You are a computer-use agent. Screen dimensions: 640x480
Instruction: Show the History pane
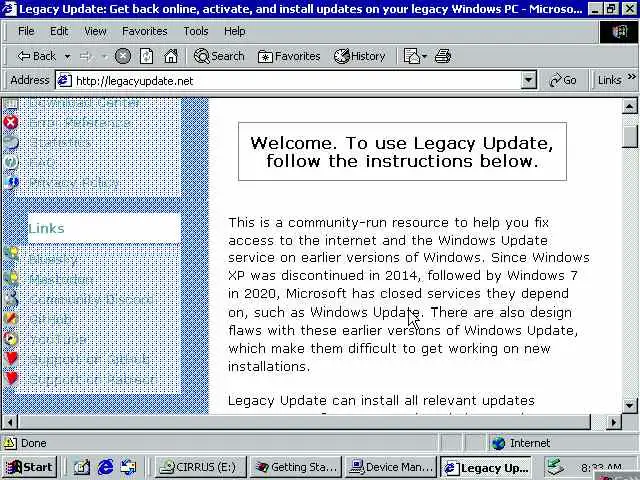pos(360,56)
